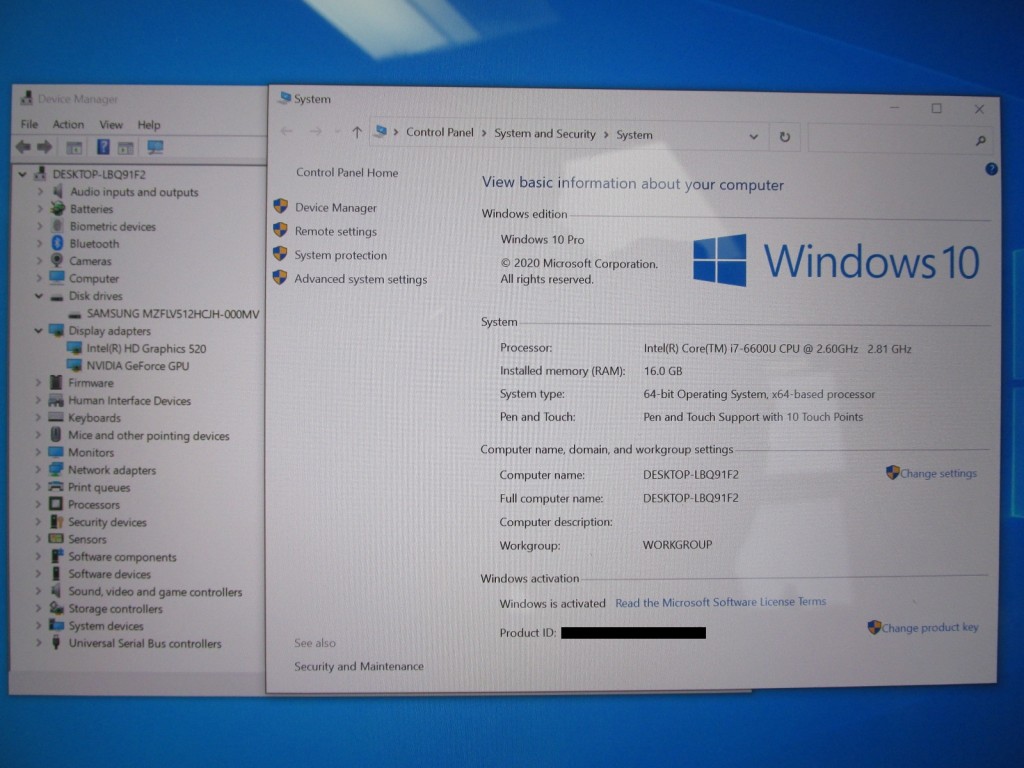Click Change product key link
Viewport: 1024px width, 768px height.
930,628
